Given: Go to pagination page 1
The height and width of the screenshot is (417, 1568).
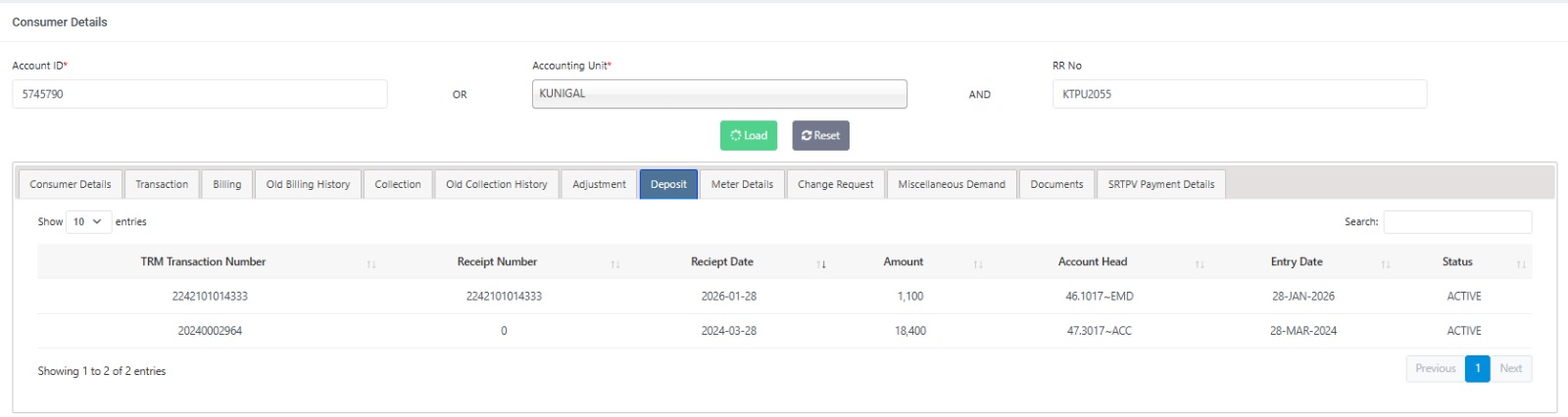Looking at the screenshot, I should (1478, 369).
